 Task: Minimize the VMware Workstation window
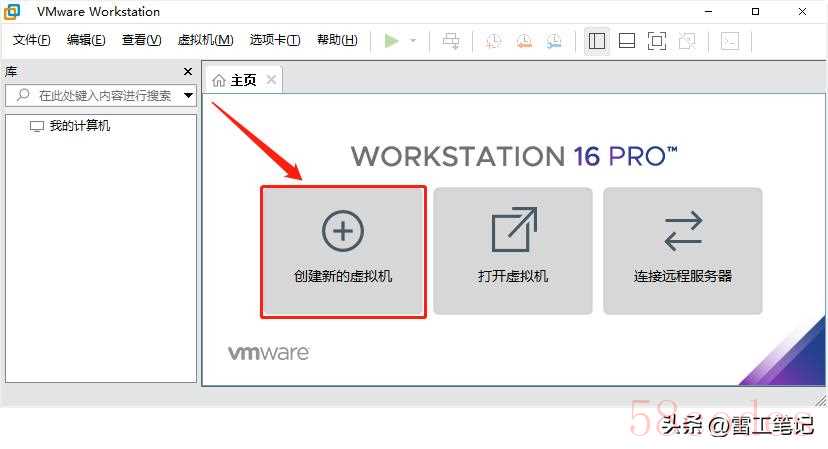708,12
